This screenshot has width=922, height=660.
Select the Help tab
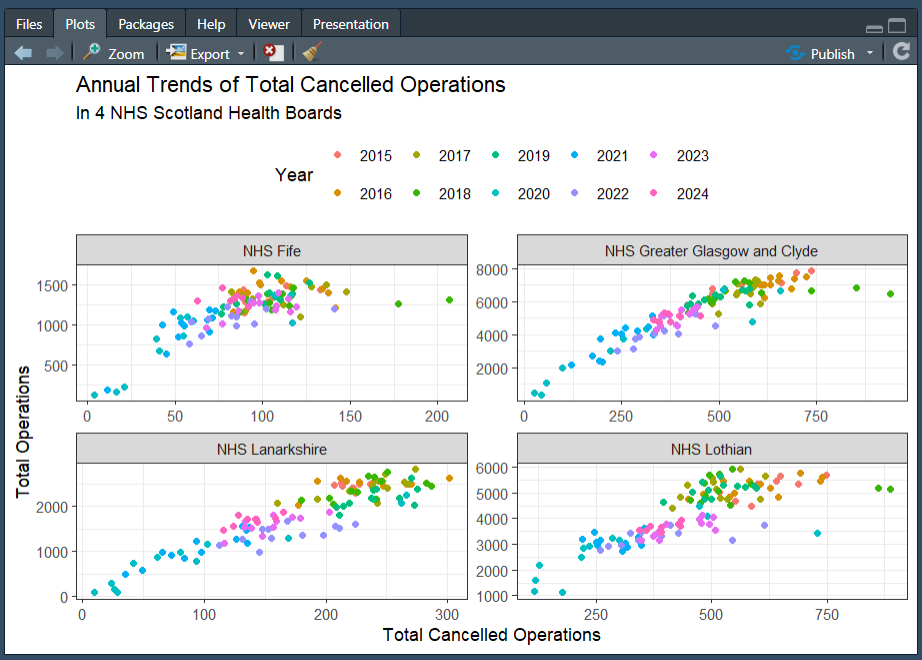pos(211,24)
